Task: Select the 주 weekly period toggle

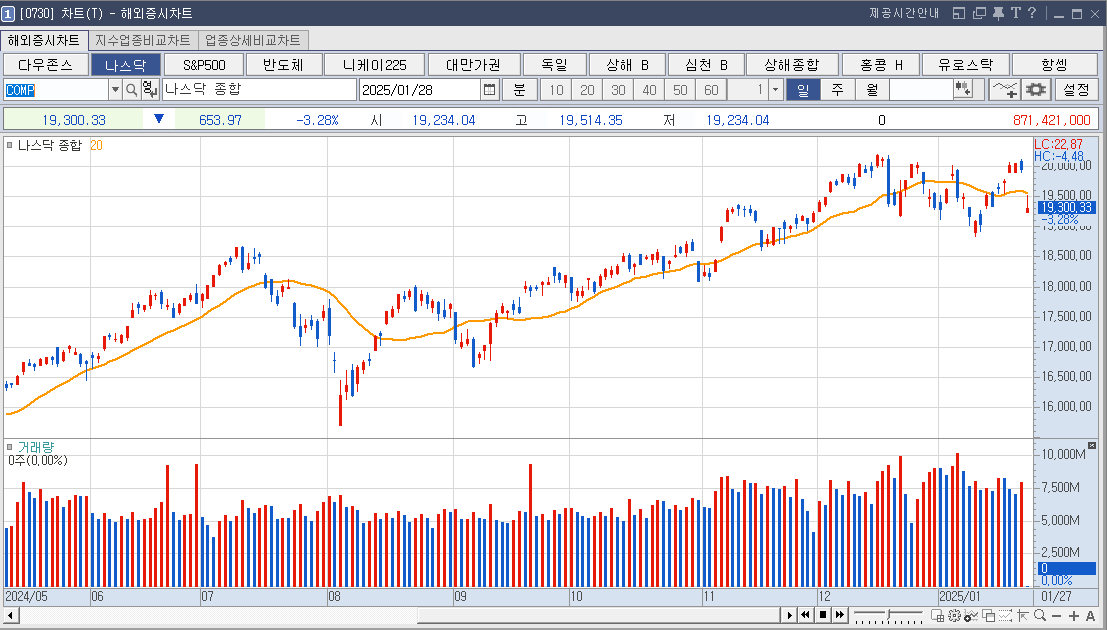Action: tap(837, 90)
